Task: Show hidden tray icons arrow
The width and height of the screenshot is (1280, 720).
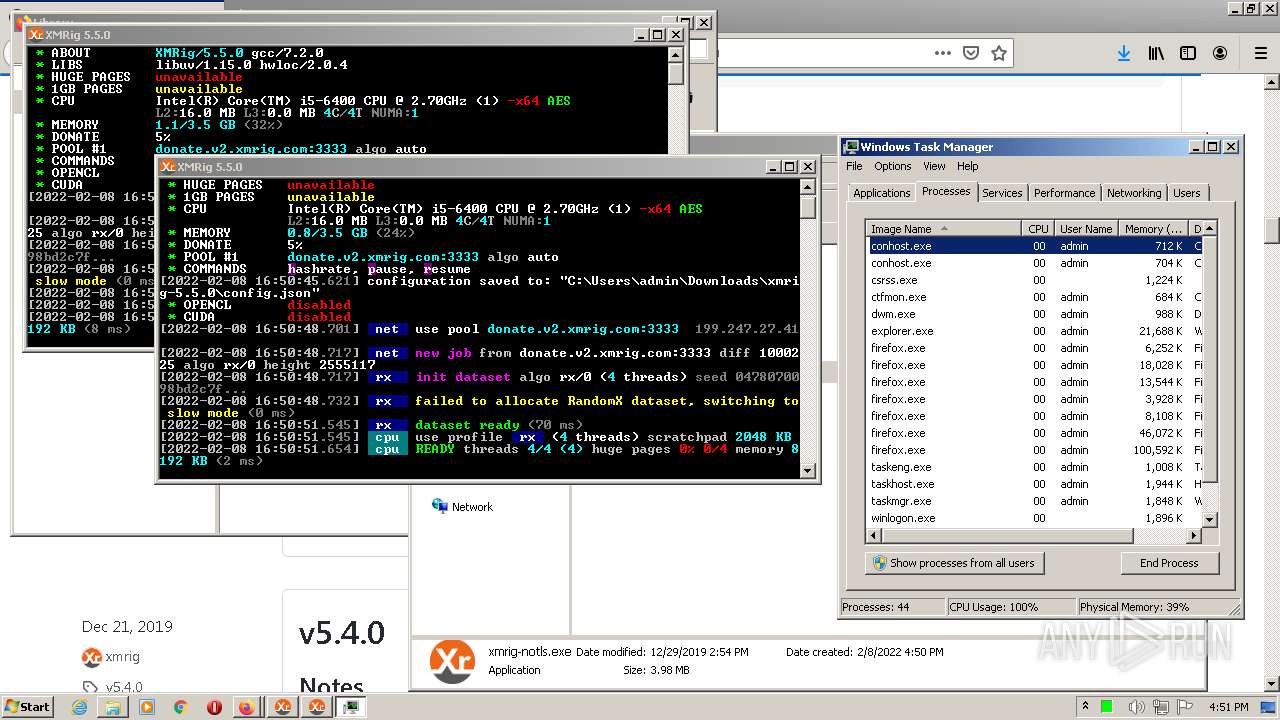Action: pyautogui.click(x=1085, y=707)
